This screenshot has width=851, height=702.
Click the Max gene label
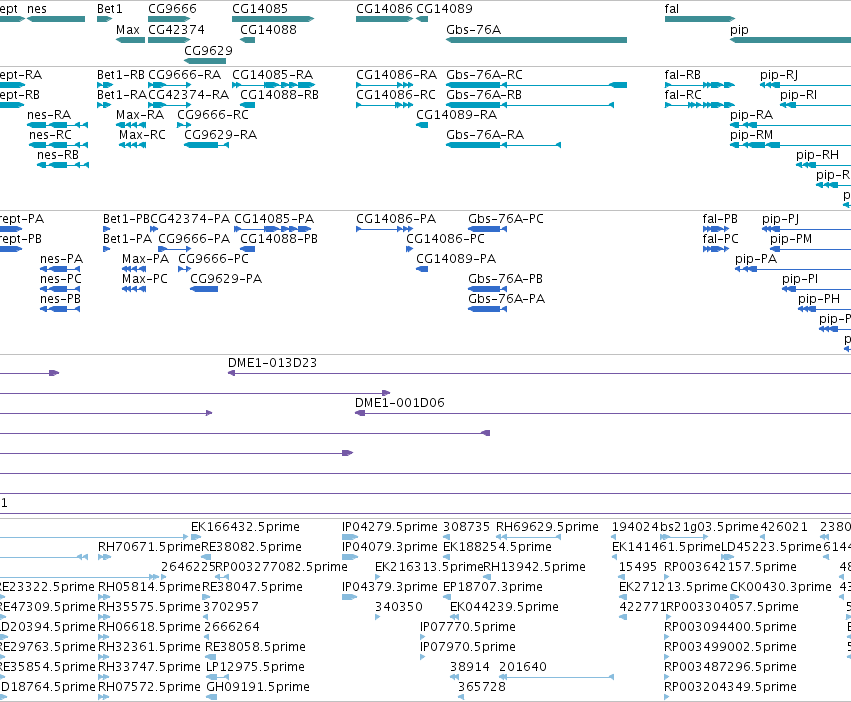tap(128, 30)
